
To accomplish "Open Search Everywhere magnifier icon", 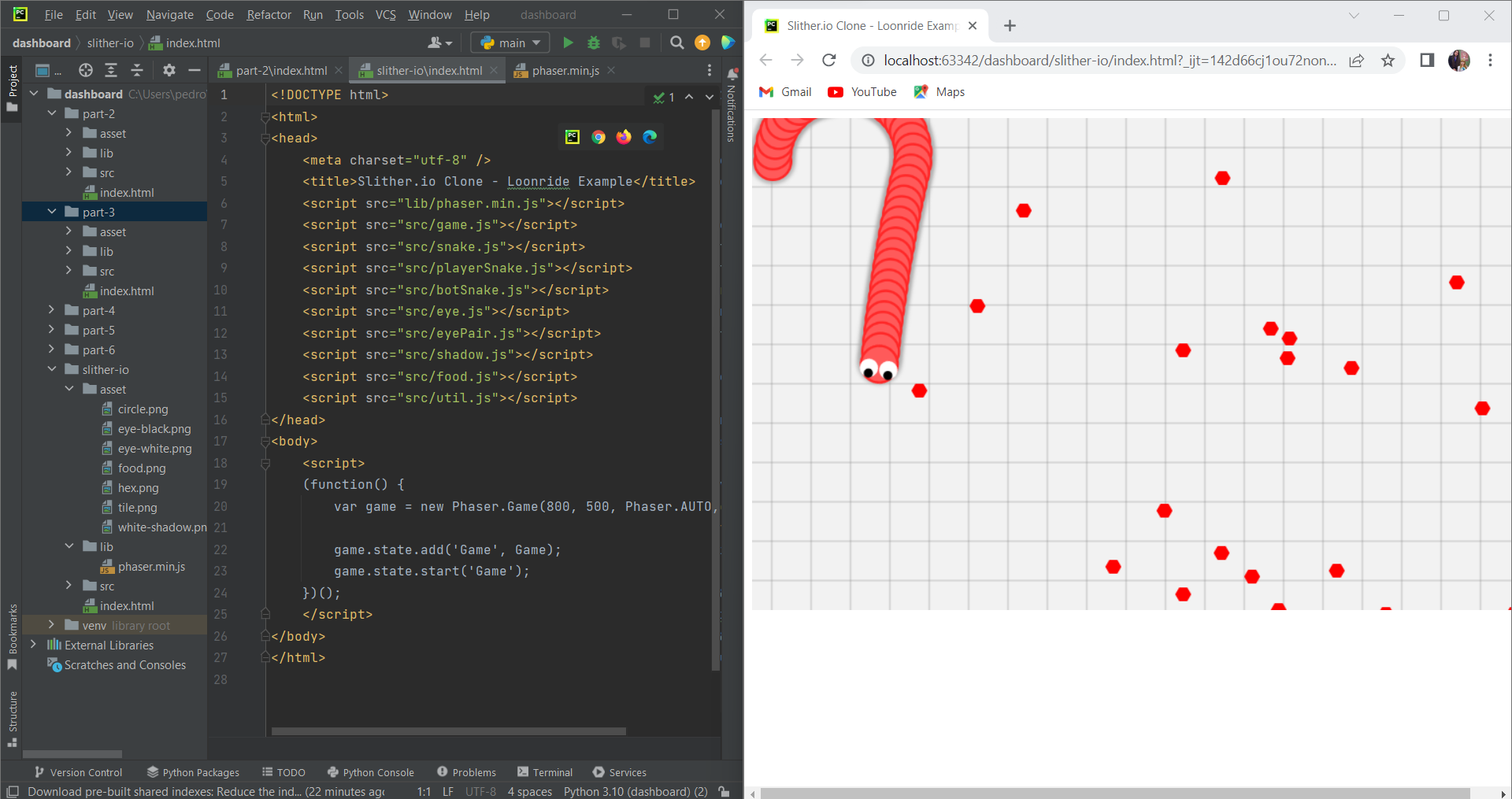I will coord(676,43).
